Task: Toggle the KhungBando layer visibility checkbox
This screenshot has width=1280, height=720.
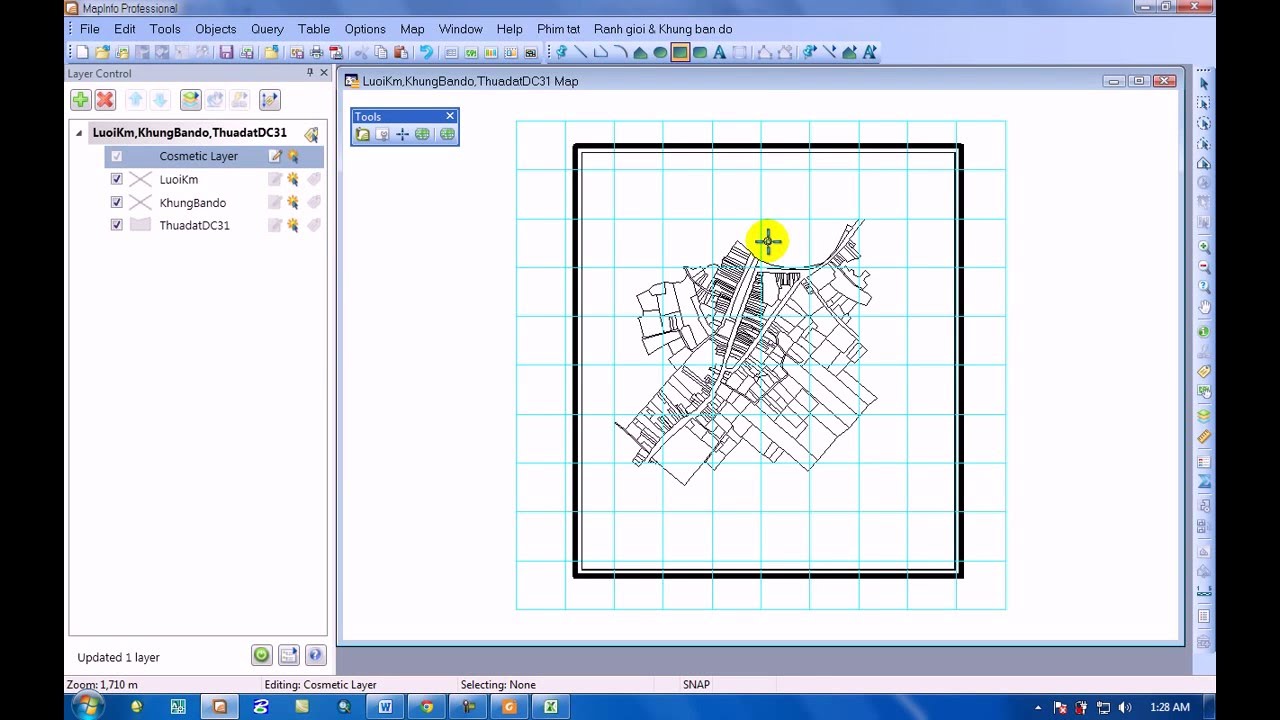Action: coord(117,202)
